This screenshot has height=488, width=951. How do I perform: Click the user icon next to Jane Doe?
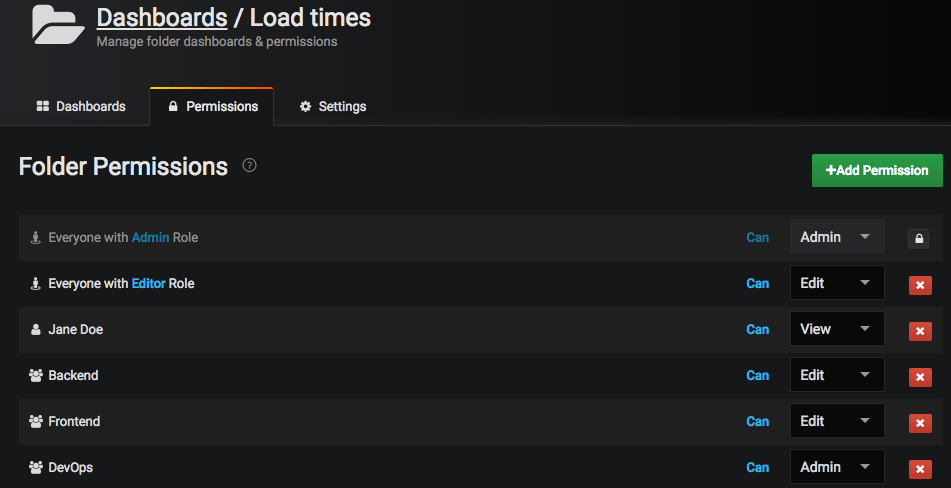click(x=36, y=329)
